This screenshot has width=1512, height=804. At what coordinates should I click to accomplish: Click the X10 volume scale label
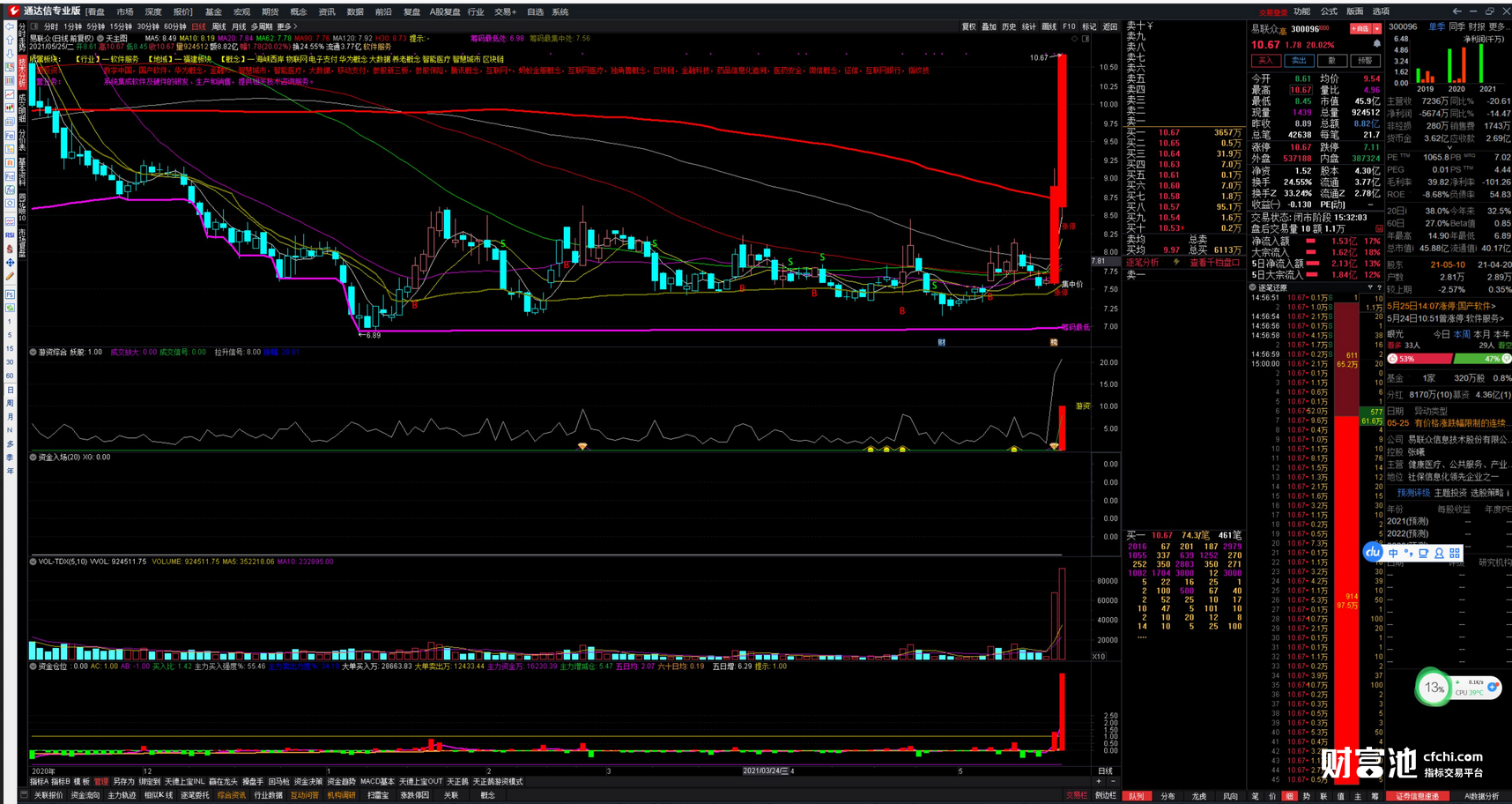coord(1099,656)
